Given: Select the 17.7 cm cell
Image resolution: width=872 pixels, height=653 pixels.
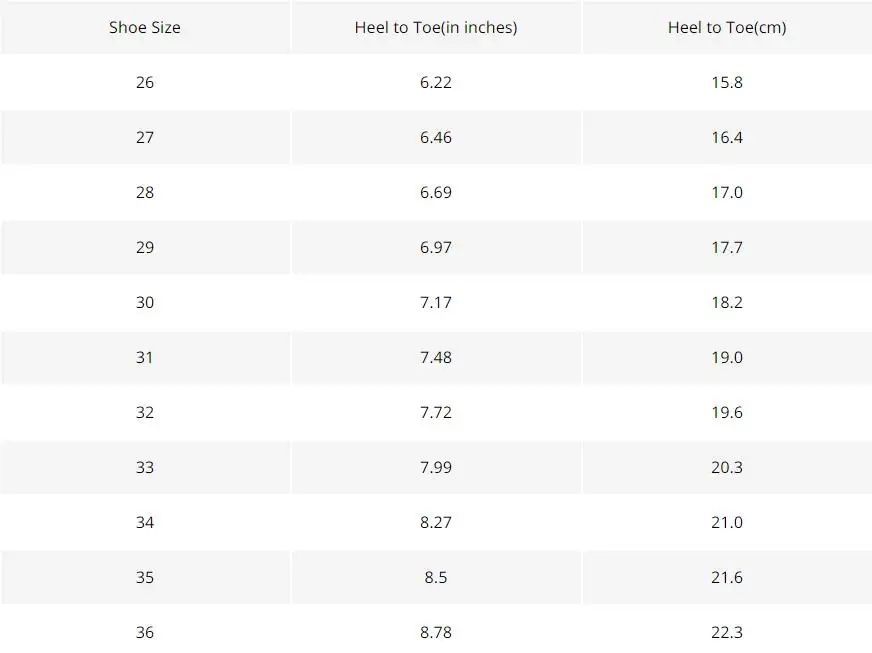Looking at the screenshot, I should pos(727,248).
